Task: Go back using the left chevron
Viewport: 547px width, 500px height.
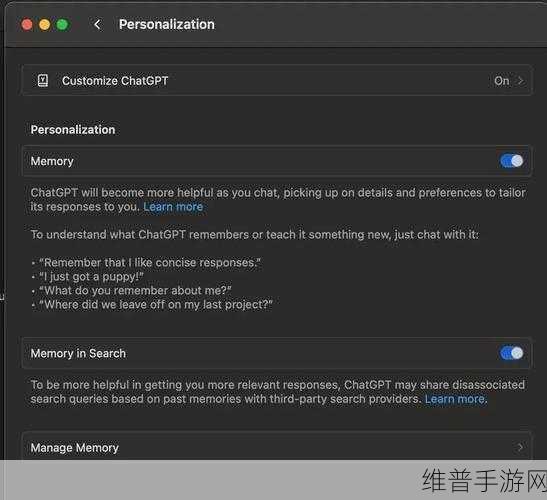Action: [x=97, y=24]
